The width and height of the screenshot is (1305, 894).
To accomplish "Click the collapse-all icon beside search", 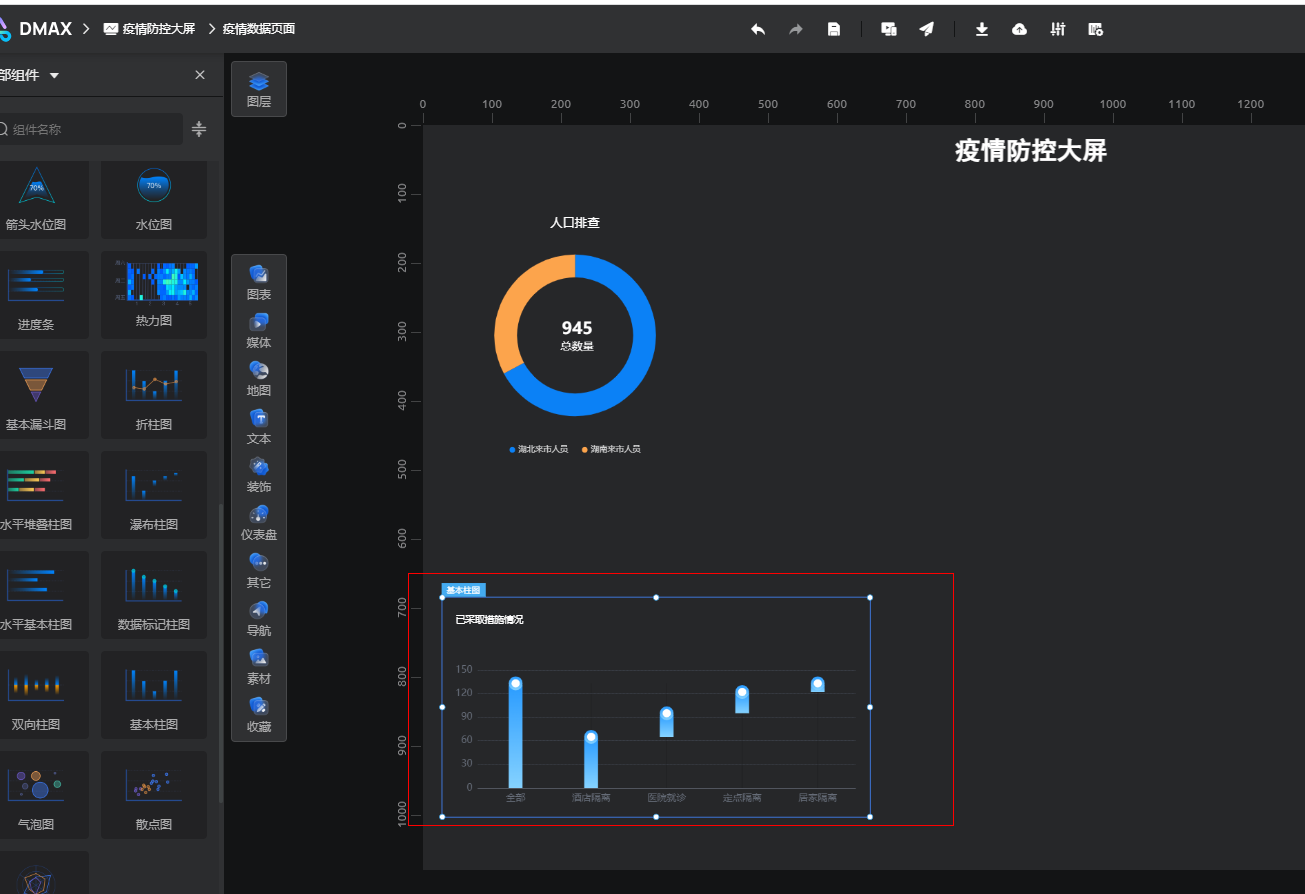I will click(199, 129).
